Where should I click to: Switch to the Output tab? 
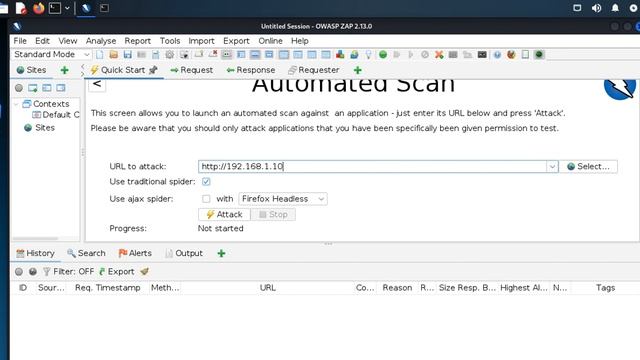184,253
